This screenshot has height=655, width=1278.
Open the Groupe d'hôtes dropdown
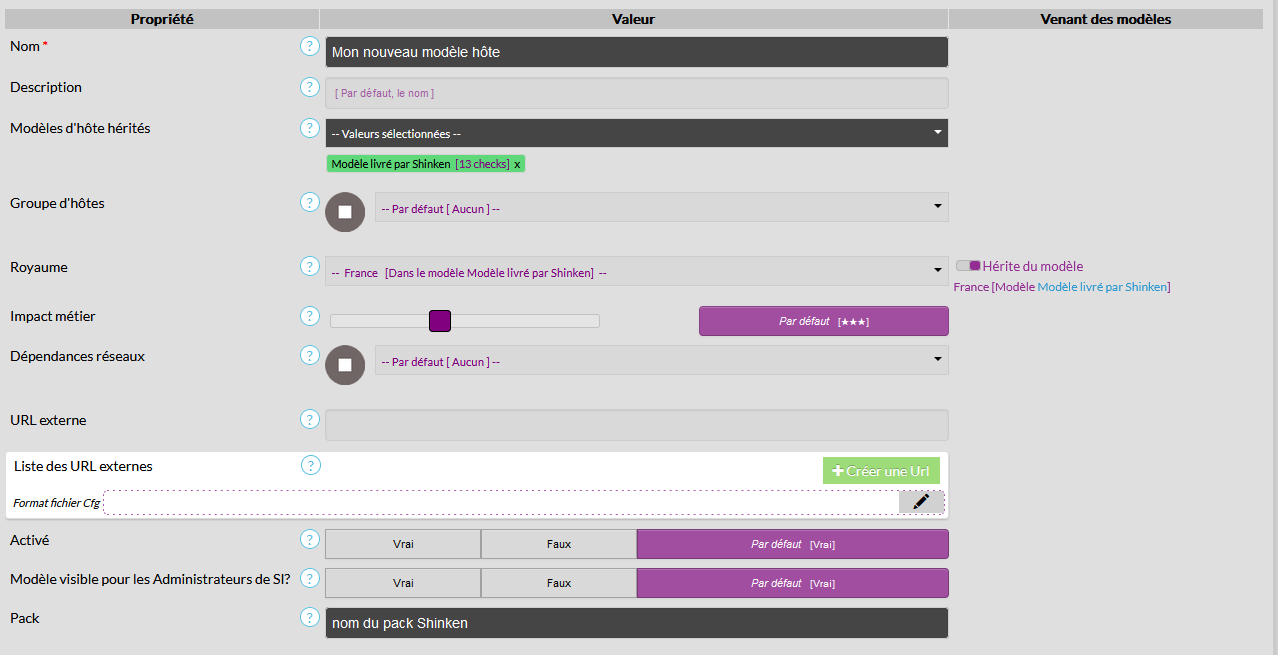tap(661, 207)
